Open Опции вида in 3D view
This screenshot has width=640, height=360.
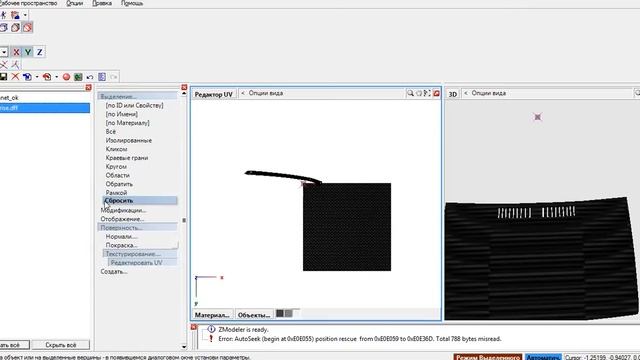[489, 93]
